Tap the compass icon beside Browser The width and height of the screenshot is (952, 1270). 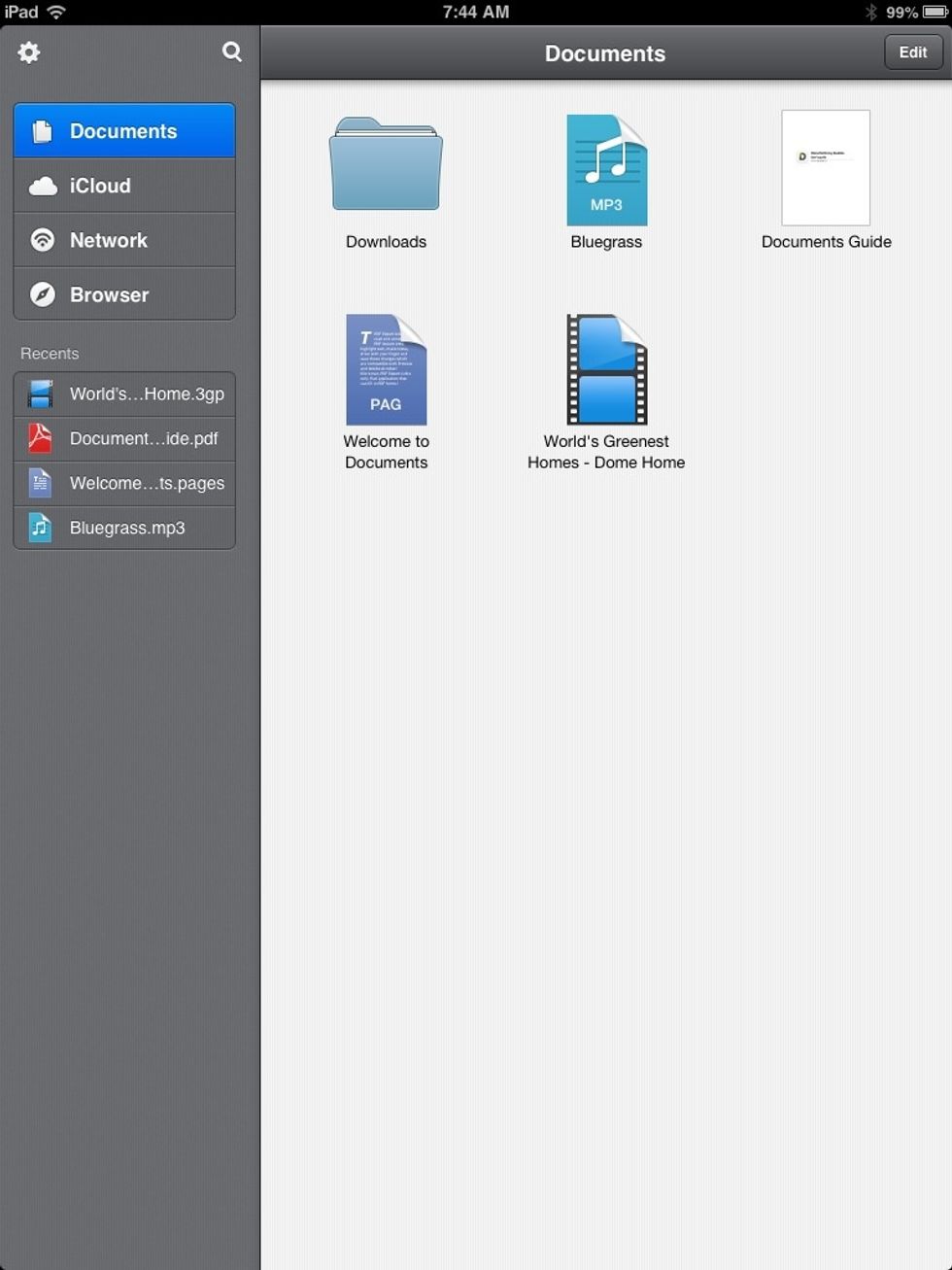[x=43, y=294]
